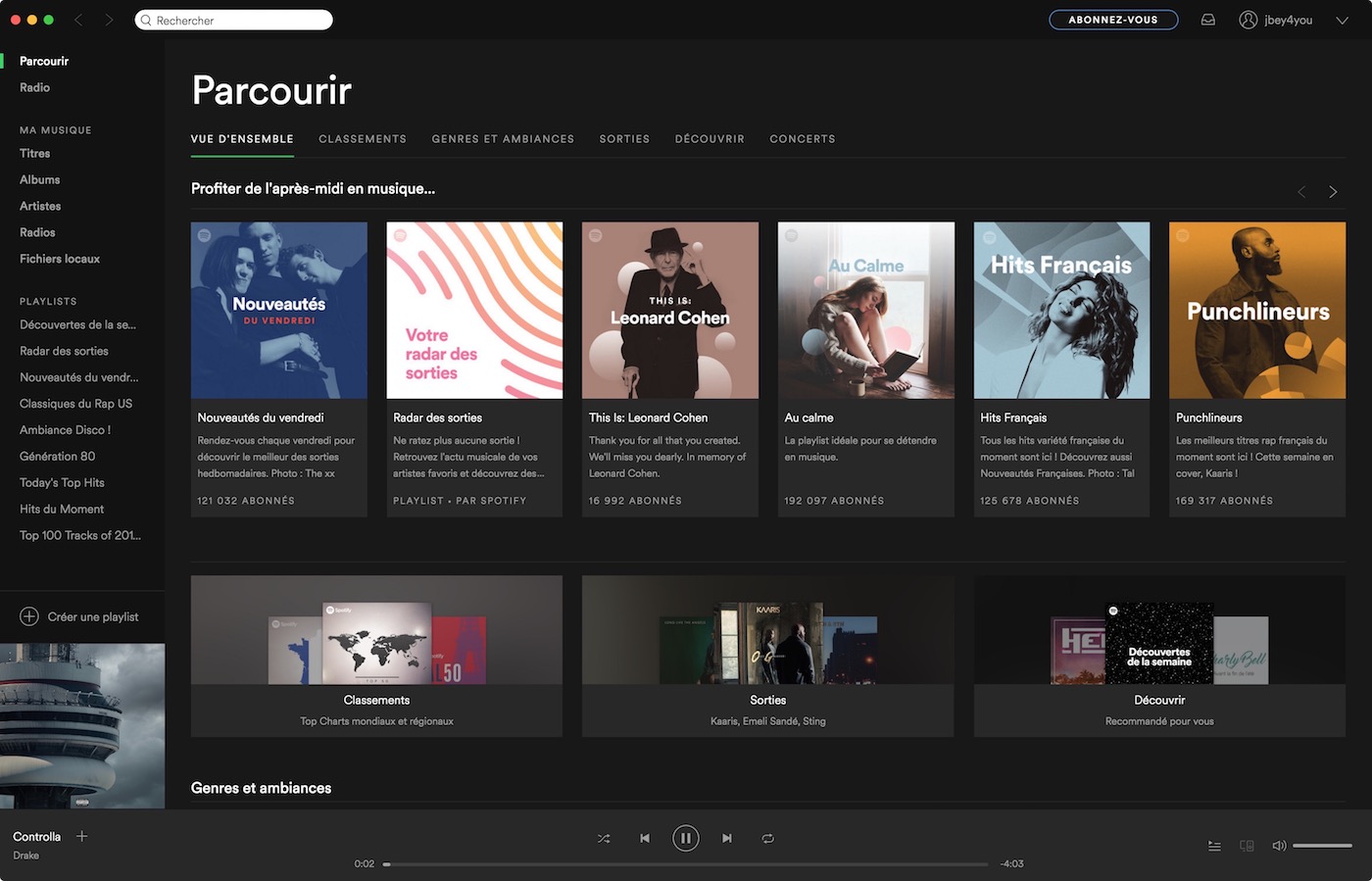This screenshot has height=881, width=1372.
Task: Pause the current song
Action: click(x=686, y=838)
